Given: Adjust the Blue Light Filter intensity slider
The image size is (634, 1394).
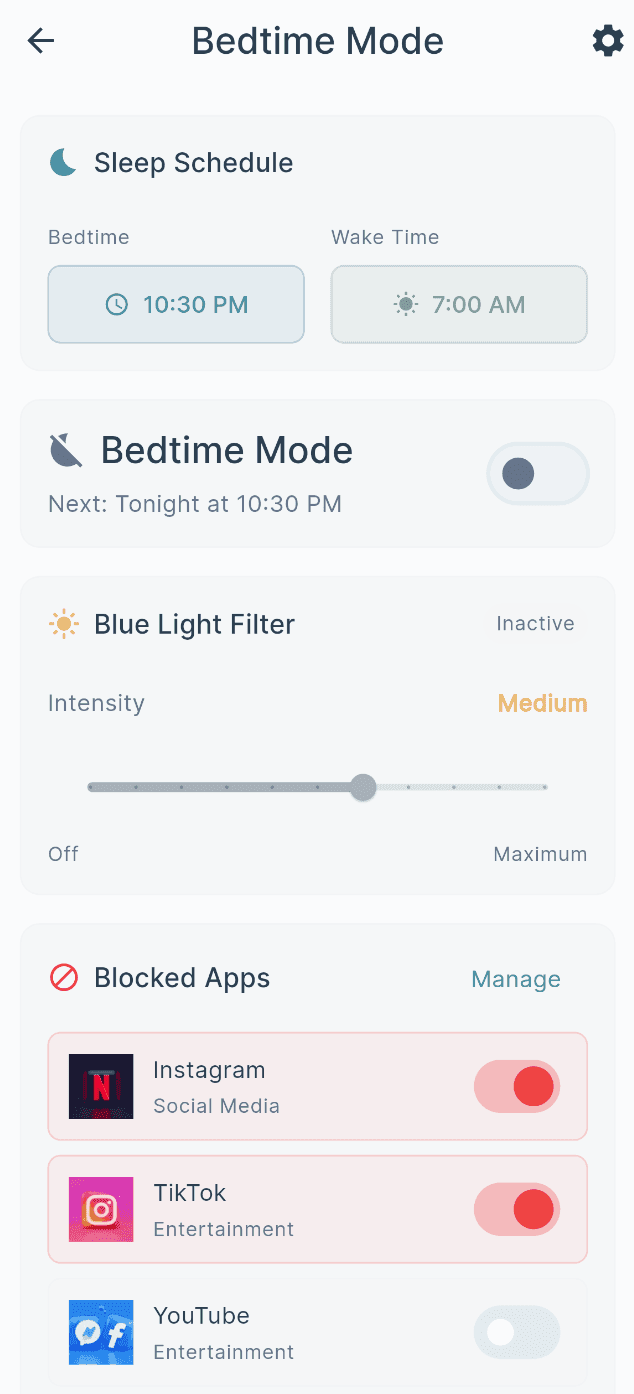Looking at the screenshot, I should coord(363,787).
